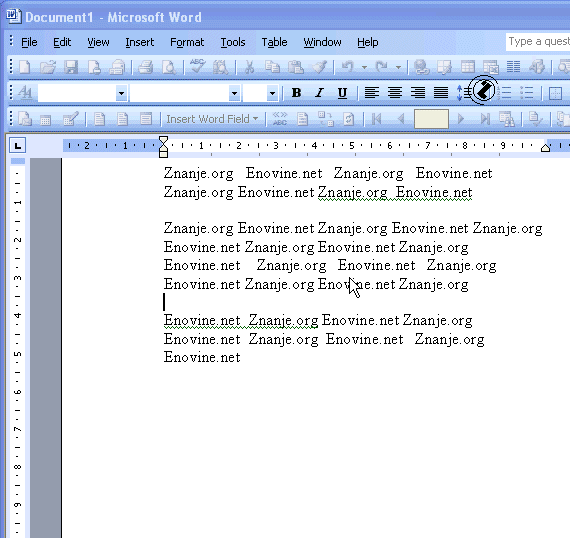Go to Previous Record in mail merge
The width and height of the screenshot is (570, 538).
(x=401, y=119)
